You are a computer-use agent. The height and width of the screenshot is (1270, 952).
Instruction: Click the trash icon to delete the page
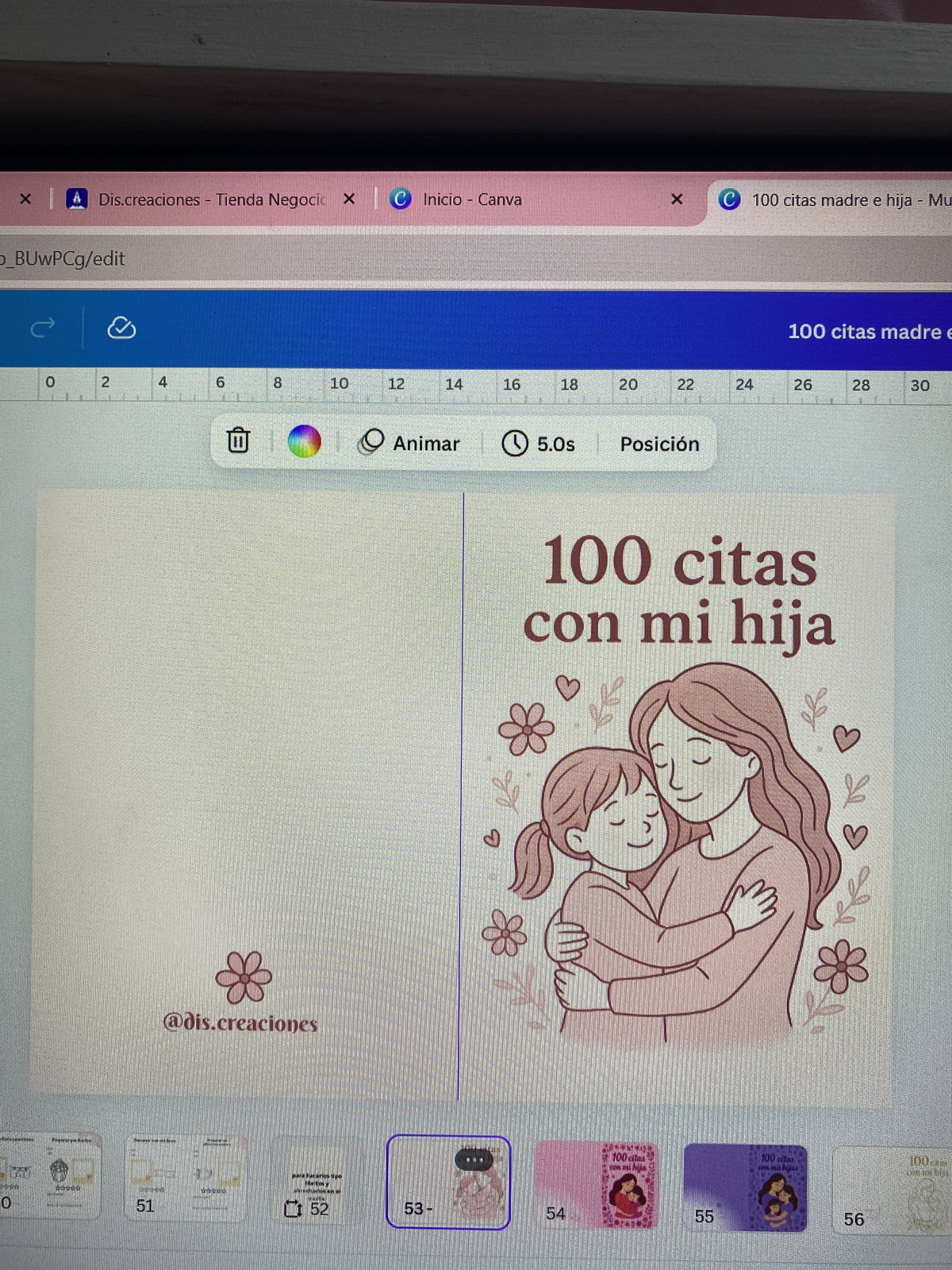pyautogui.click(x=238, y=441)
